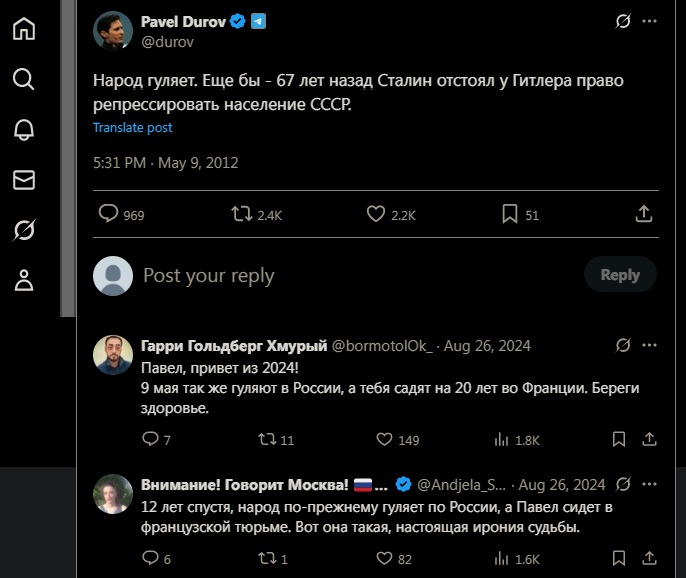
Task: Repost Pavel Durov's post
Action: click(x=242, y=213)
